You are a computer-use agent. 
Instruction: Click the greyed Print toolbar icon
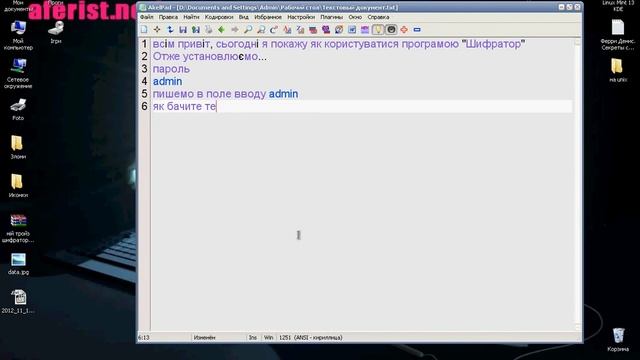(x=209, y=29)
